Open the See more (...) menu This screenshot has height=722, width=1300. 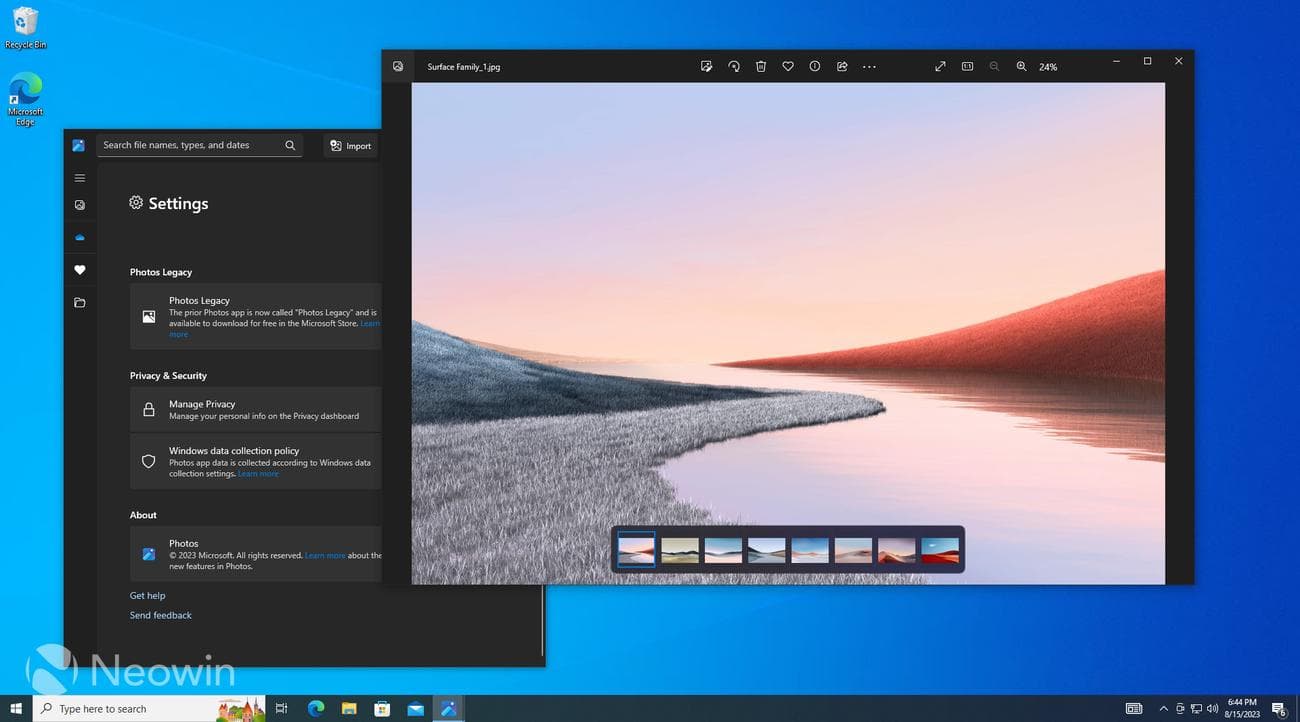point(868,66)
